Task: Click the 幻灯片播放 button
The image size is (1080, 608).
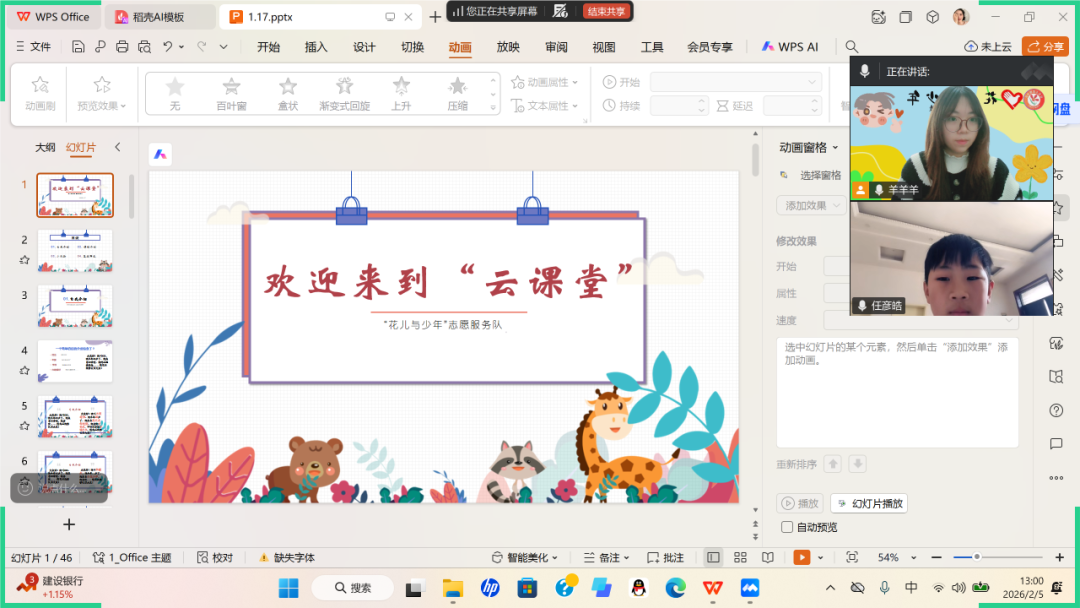Action: click(869, 504)
